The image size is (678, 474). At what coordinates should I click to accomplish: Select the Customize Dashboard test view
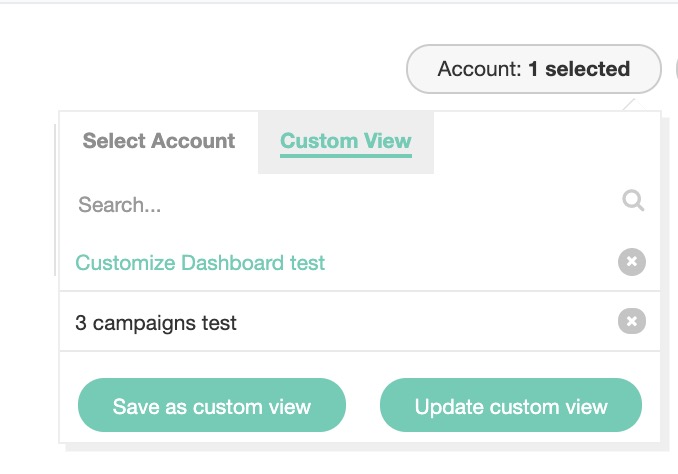pos(200,263)
